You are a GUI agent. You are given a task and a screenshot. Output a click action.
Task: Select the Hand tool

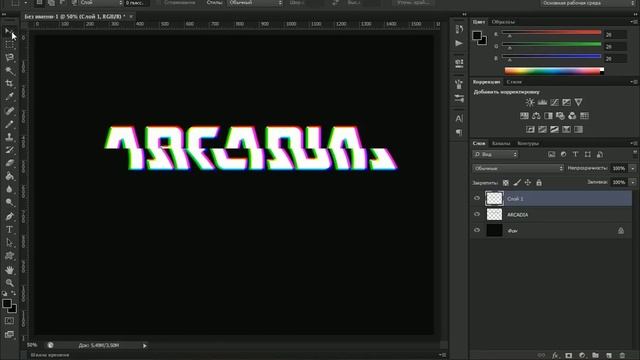click(9, 270)
